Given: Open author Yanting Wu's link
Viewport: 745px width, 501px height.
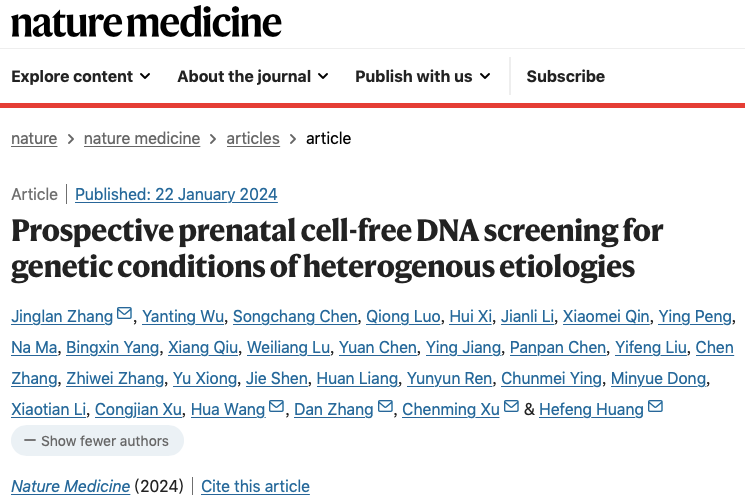Looking at the screenshot, I should (183, 317).
